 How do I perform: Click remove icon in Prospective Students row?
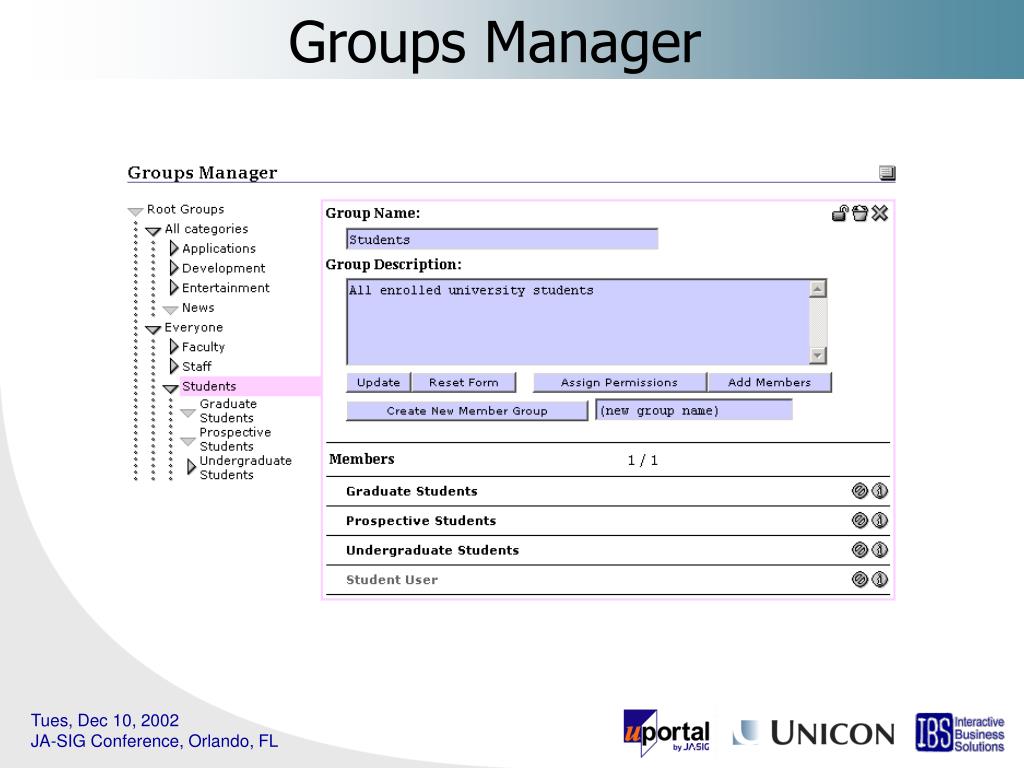(860, 520)
